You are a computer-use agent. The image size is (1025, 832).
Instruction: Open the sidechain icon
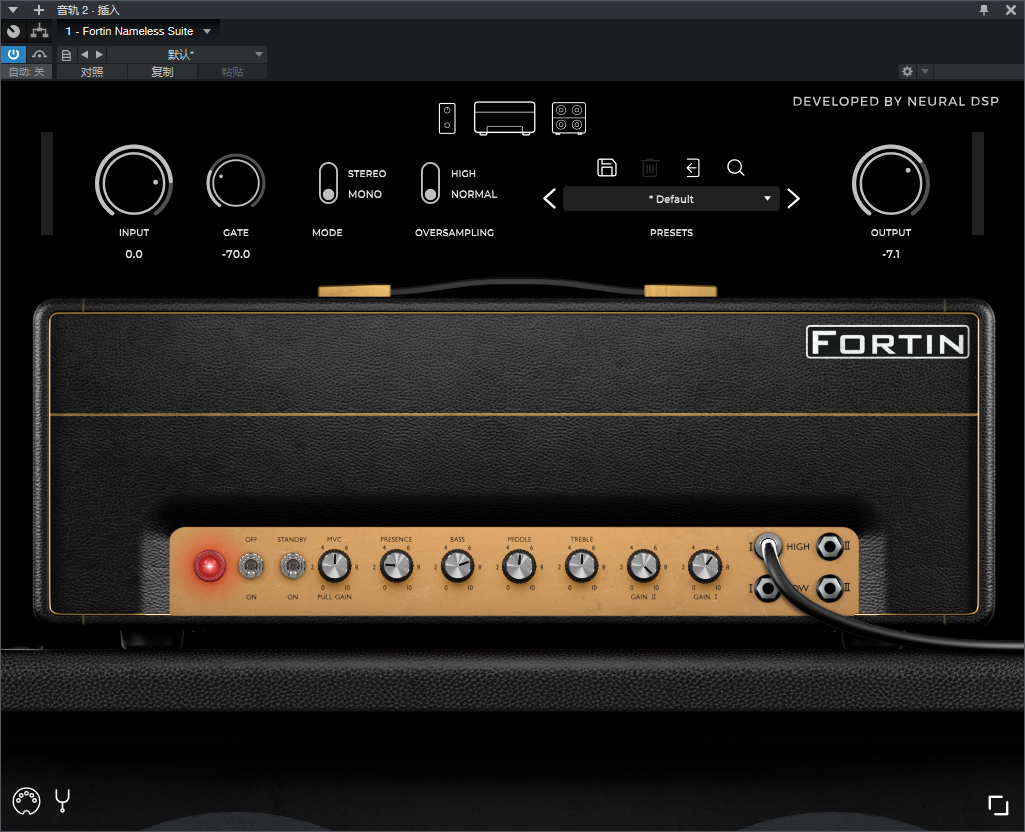(x=40, y=54)
